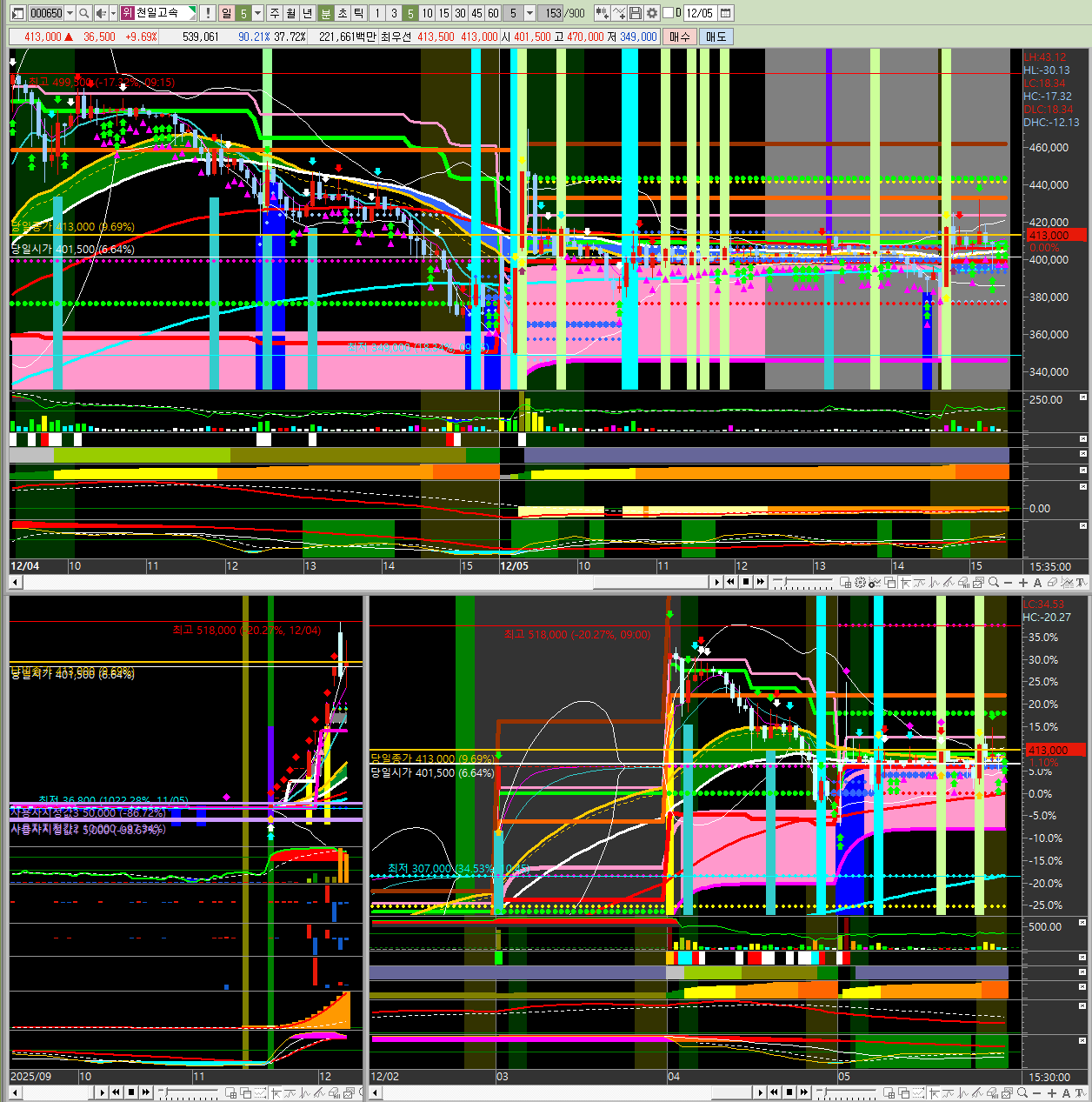Image resolution: width=1092 pixels, height=1102 pixels.
Task: Select the 일 (daily) chart period toggle
Action: tap(227, 13)
